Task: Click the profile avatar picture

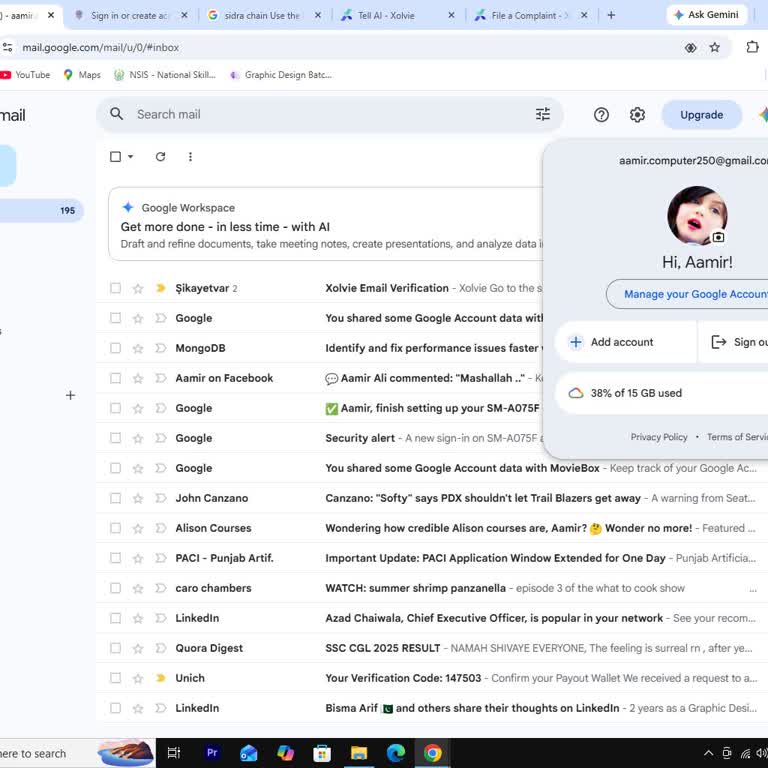Action: 697,215
